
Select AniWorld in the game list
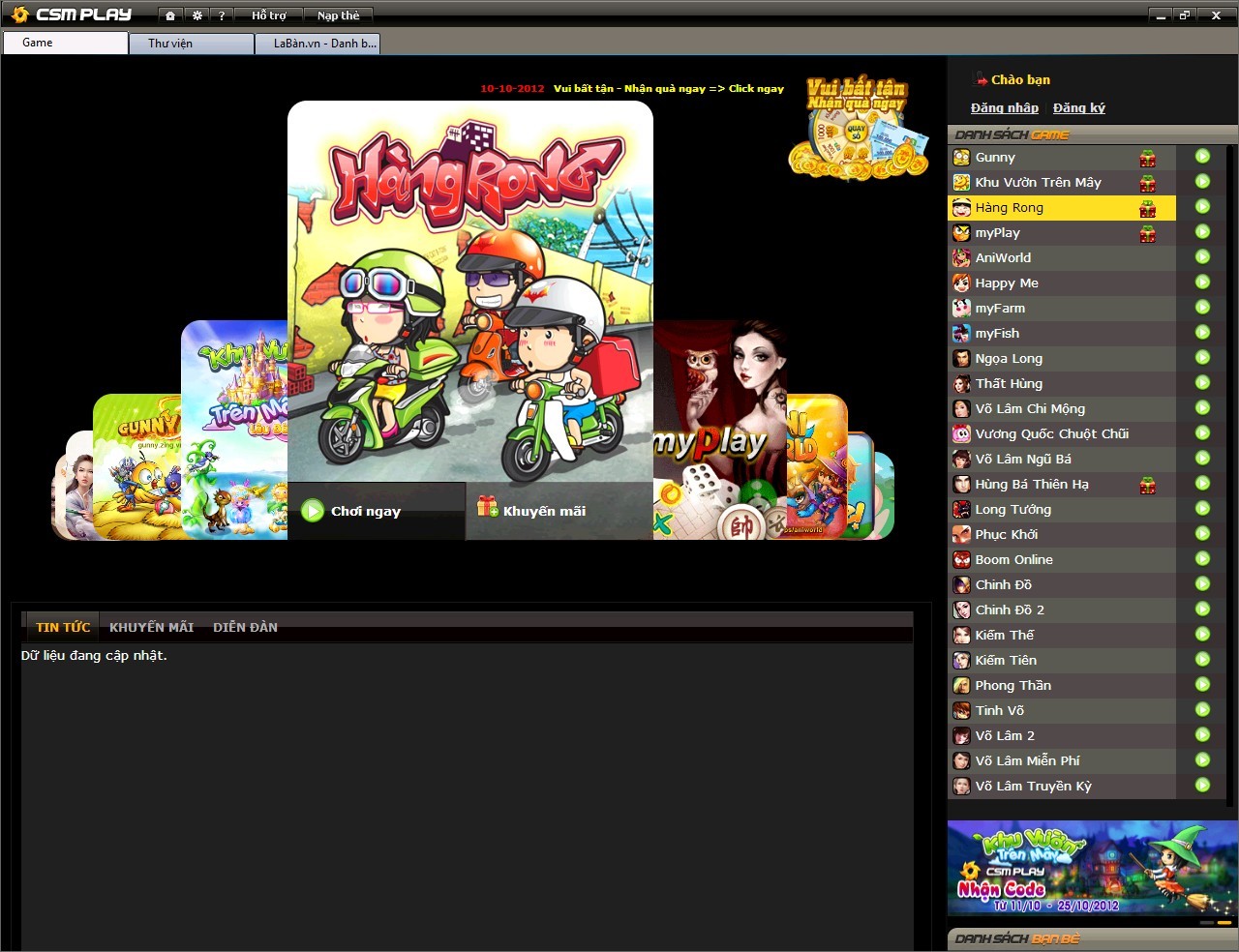click(x=1062, y=257)
